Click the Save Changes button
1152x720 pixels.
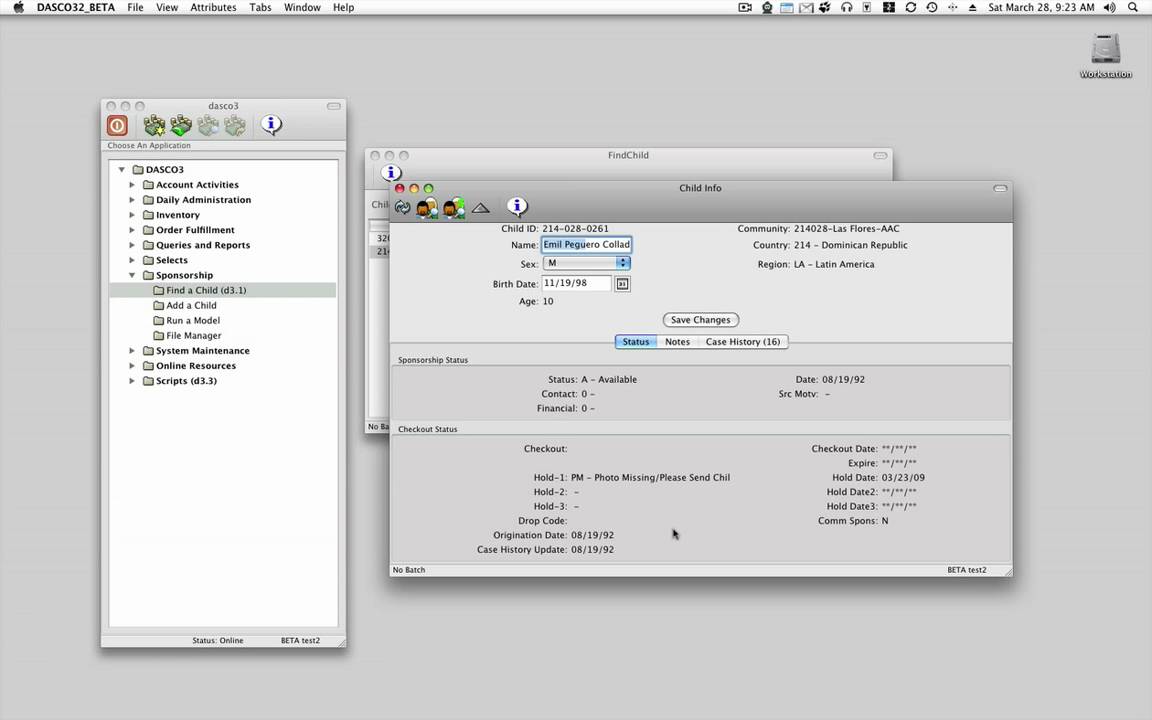(x=701, y=320)
